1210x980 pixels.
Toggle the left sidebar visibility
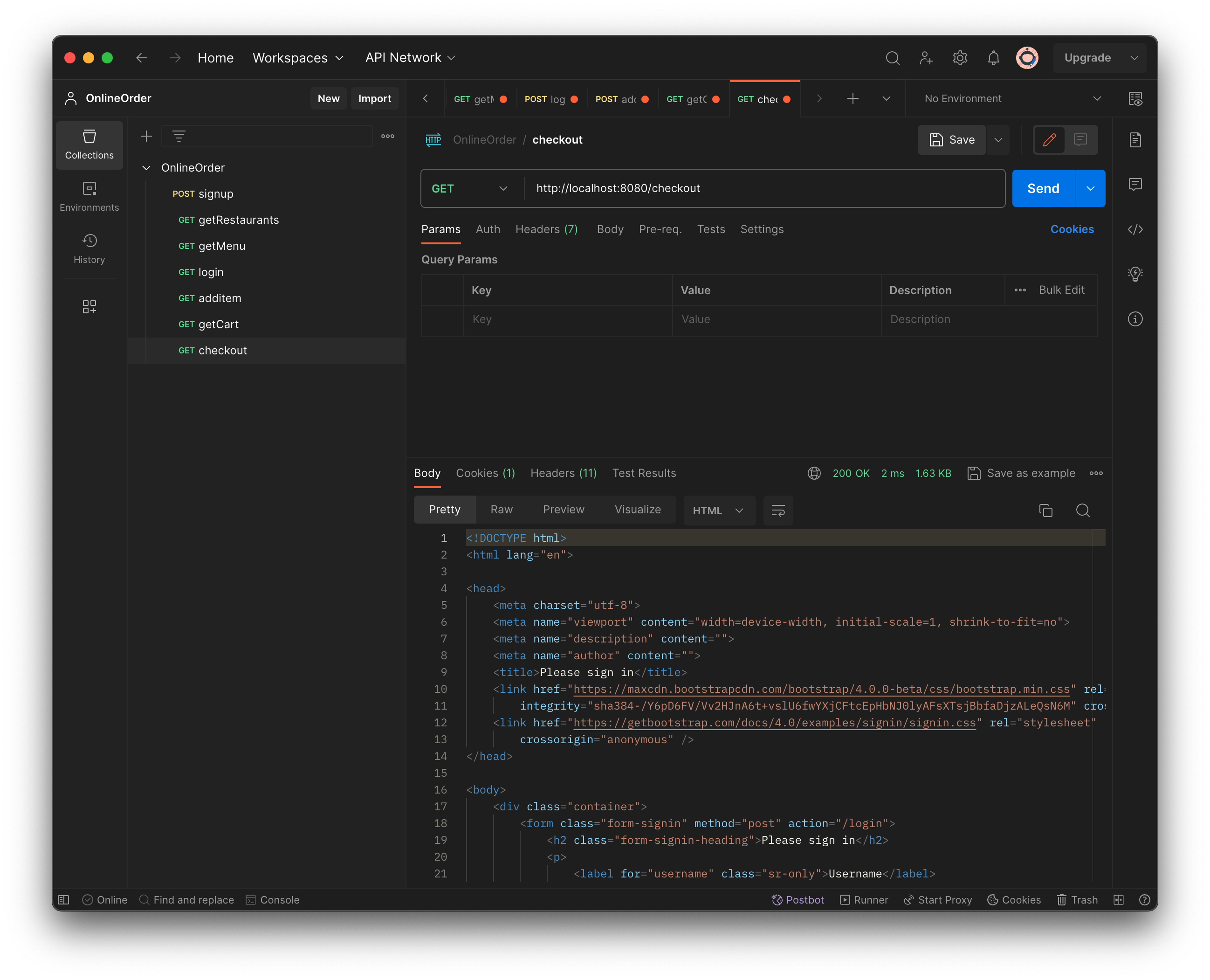pos(64,900)
